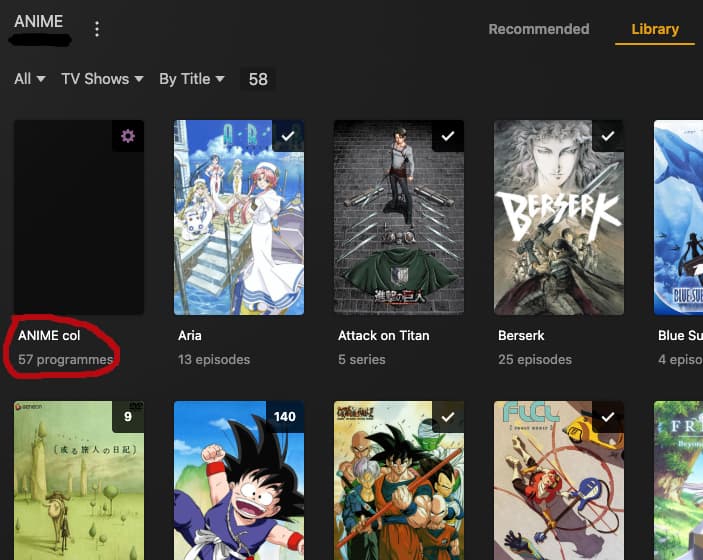The height and width of the screenshot is (560, 703).
Task: Open the All filter dropdown
Action: pos(30,79)
